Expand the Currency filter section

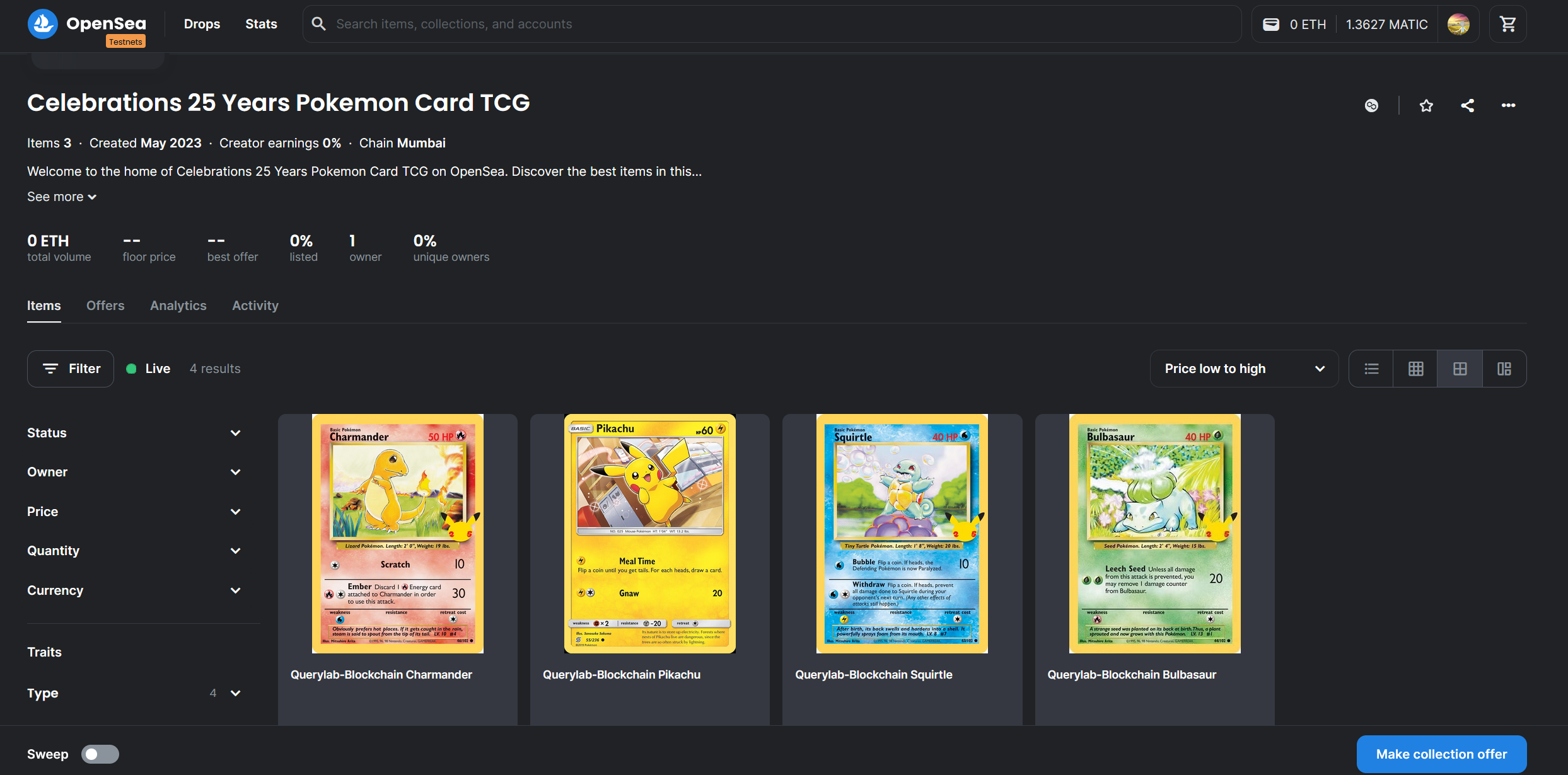click(134, 590)
